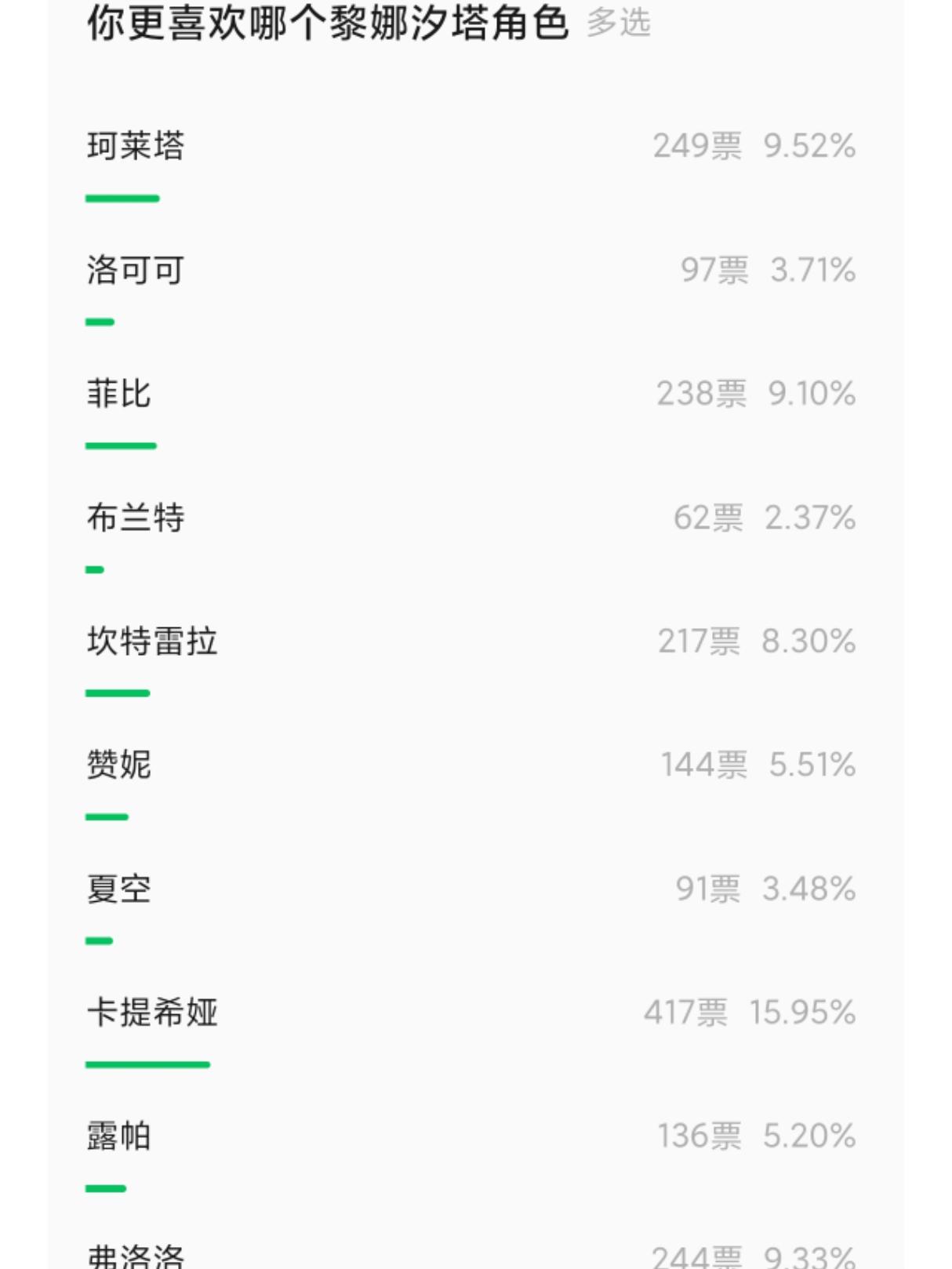Click the 多选 label beside the title

click(x=619, y=23)
